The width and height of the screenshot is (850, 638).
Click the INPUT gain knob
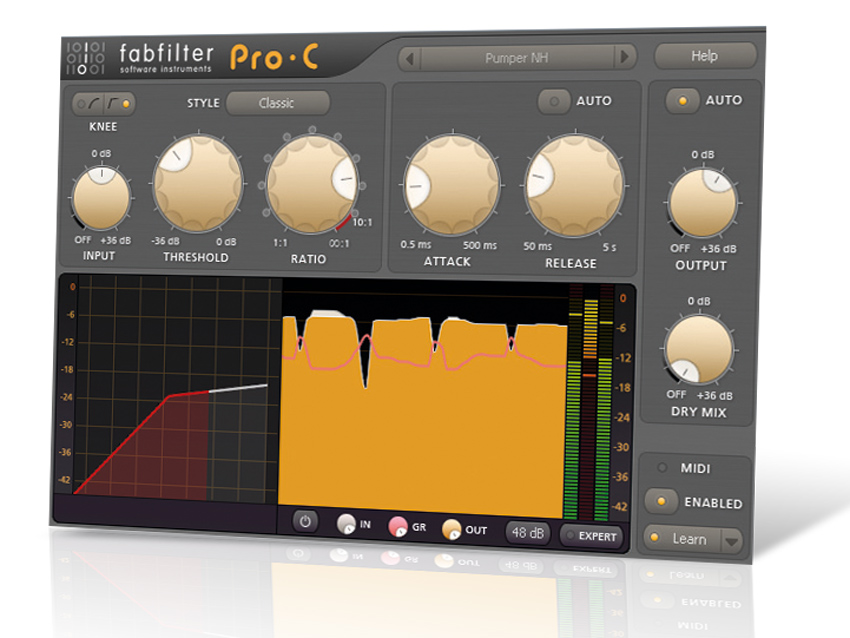coord(101,198)
